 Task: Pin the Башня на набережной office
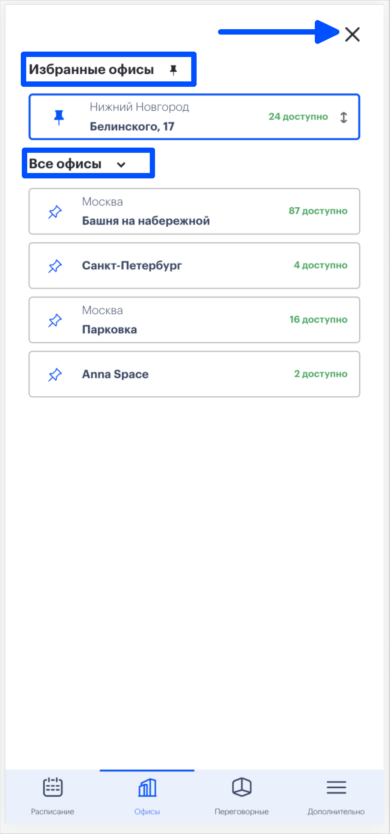click(x=54, y=212)
